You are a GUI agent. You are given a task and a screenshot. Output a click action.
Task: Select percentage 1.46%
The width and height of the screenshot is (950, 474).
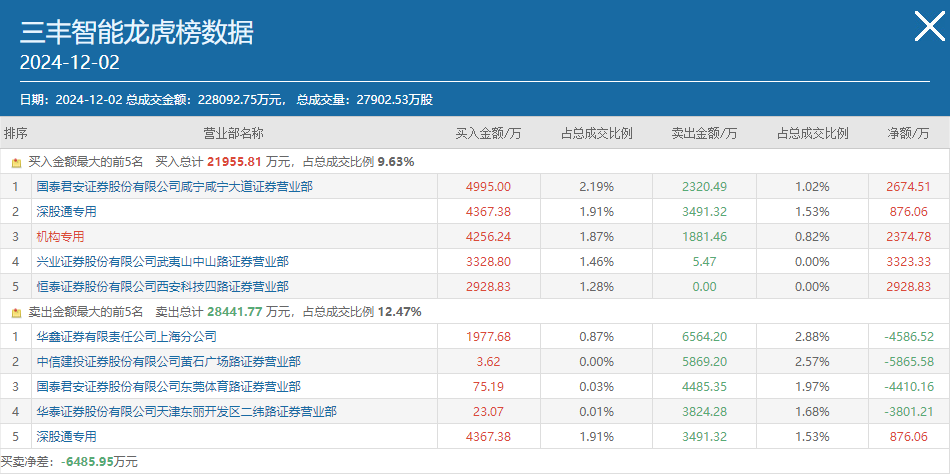coord(597,261)
